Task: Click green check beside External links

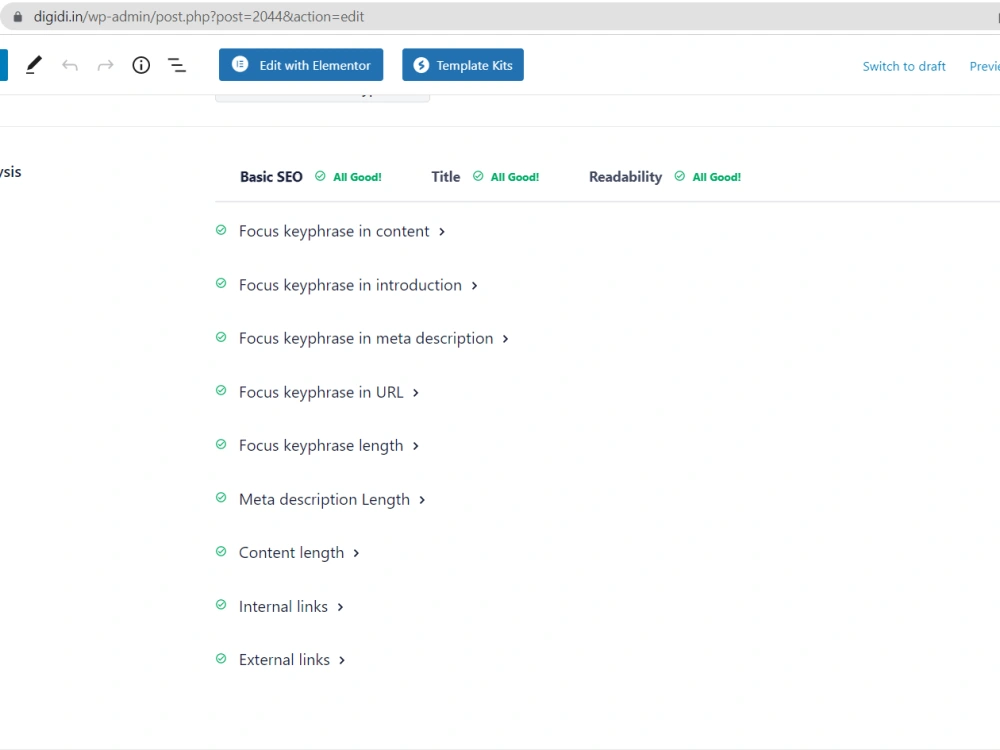Action: coord(221,658)
